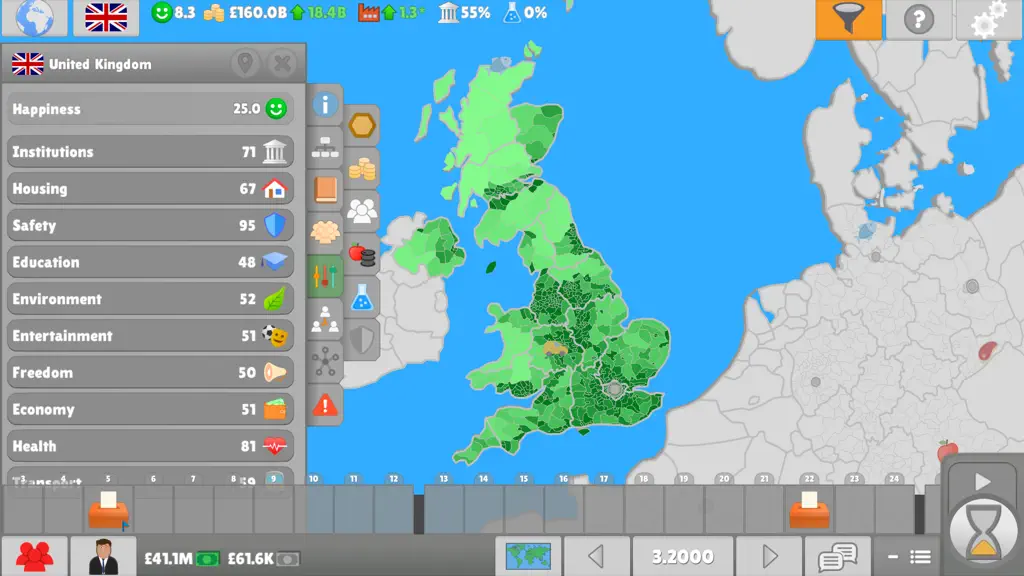Screen dimensions: 1024x576
Task: Open the orange filter funnel
Action: click(x=848, y=18)
